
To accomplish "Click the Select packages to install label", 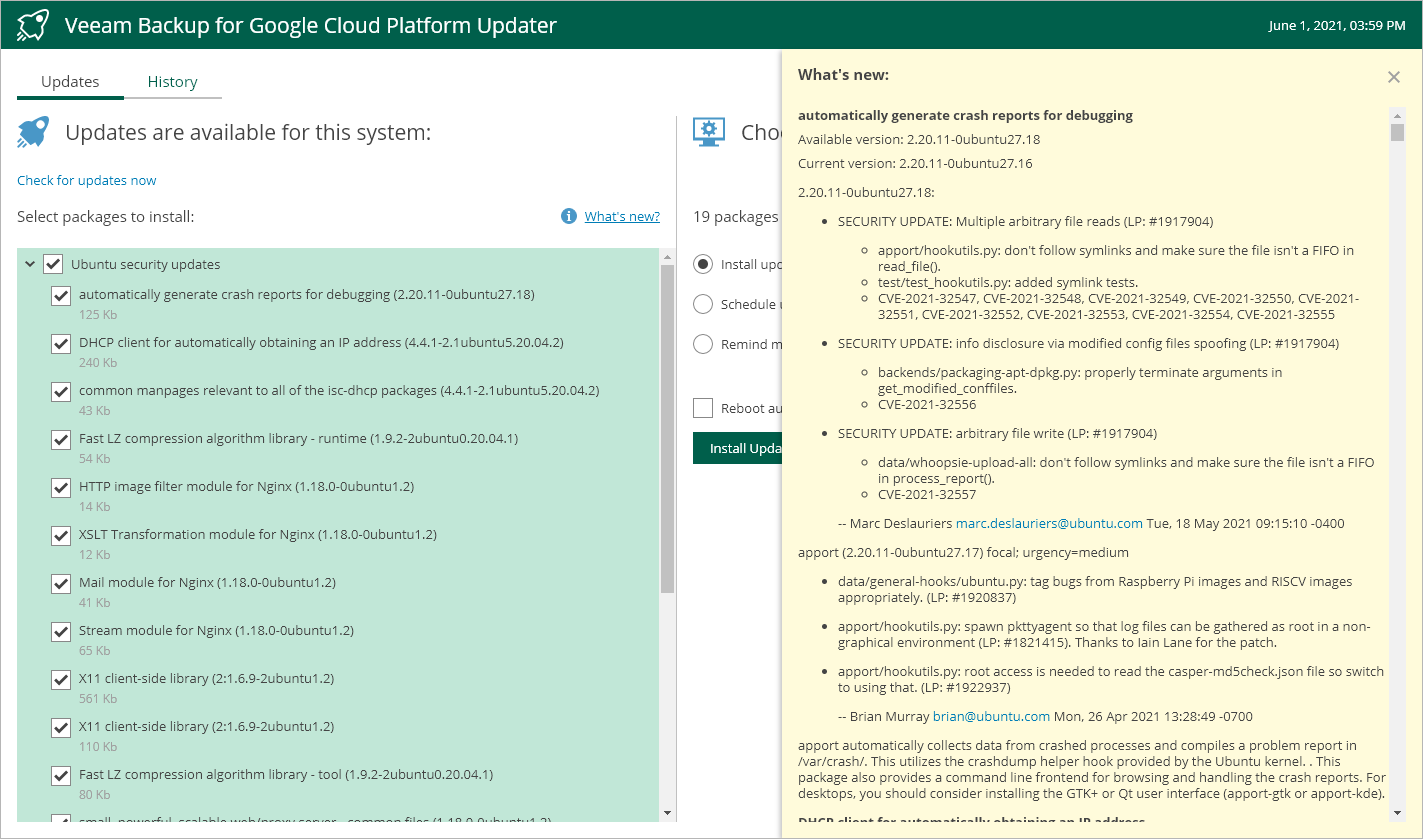I will (x=106, y=216).
